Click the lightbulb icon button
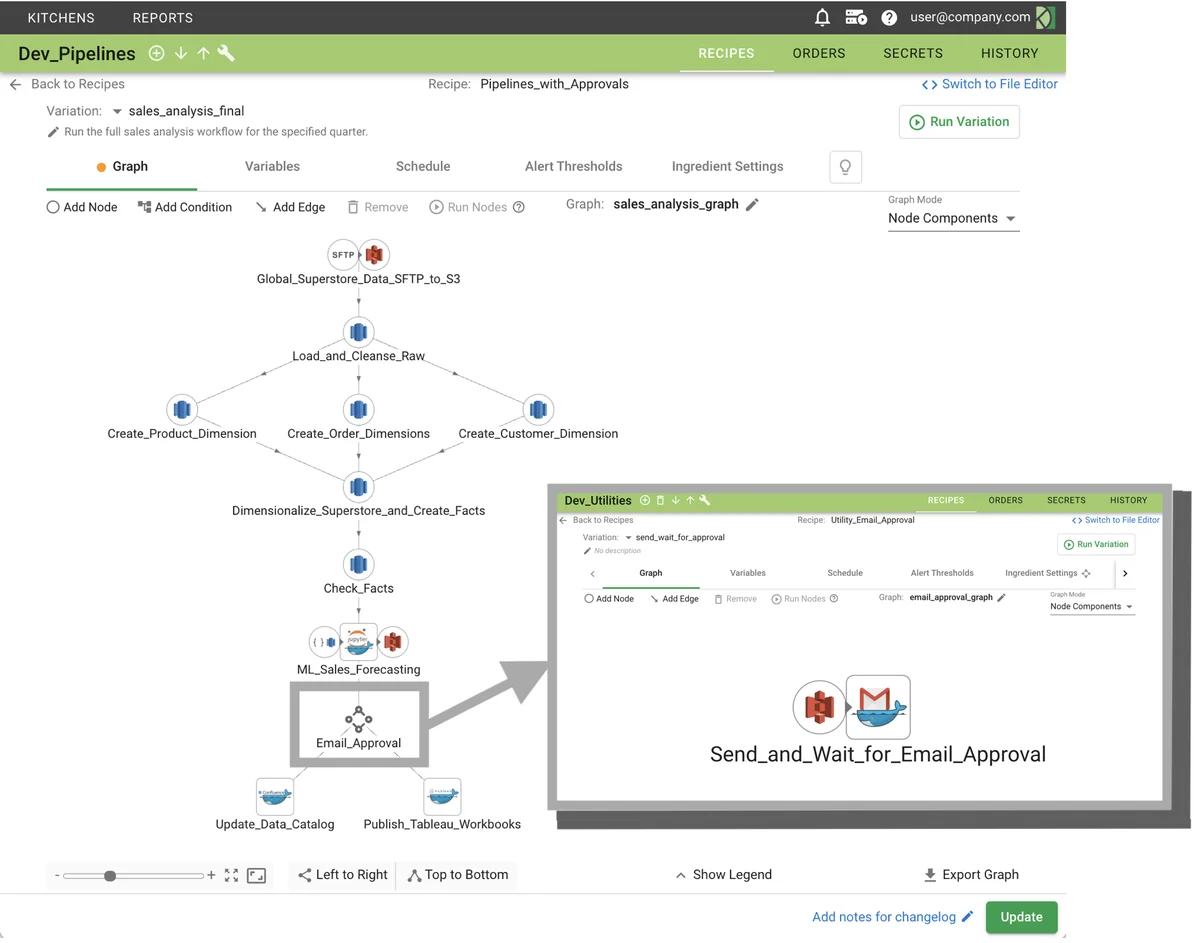1200x943 pixels. coord(845,167)
